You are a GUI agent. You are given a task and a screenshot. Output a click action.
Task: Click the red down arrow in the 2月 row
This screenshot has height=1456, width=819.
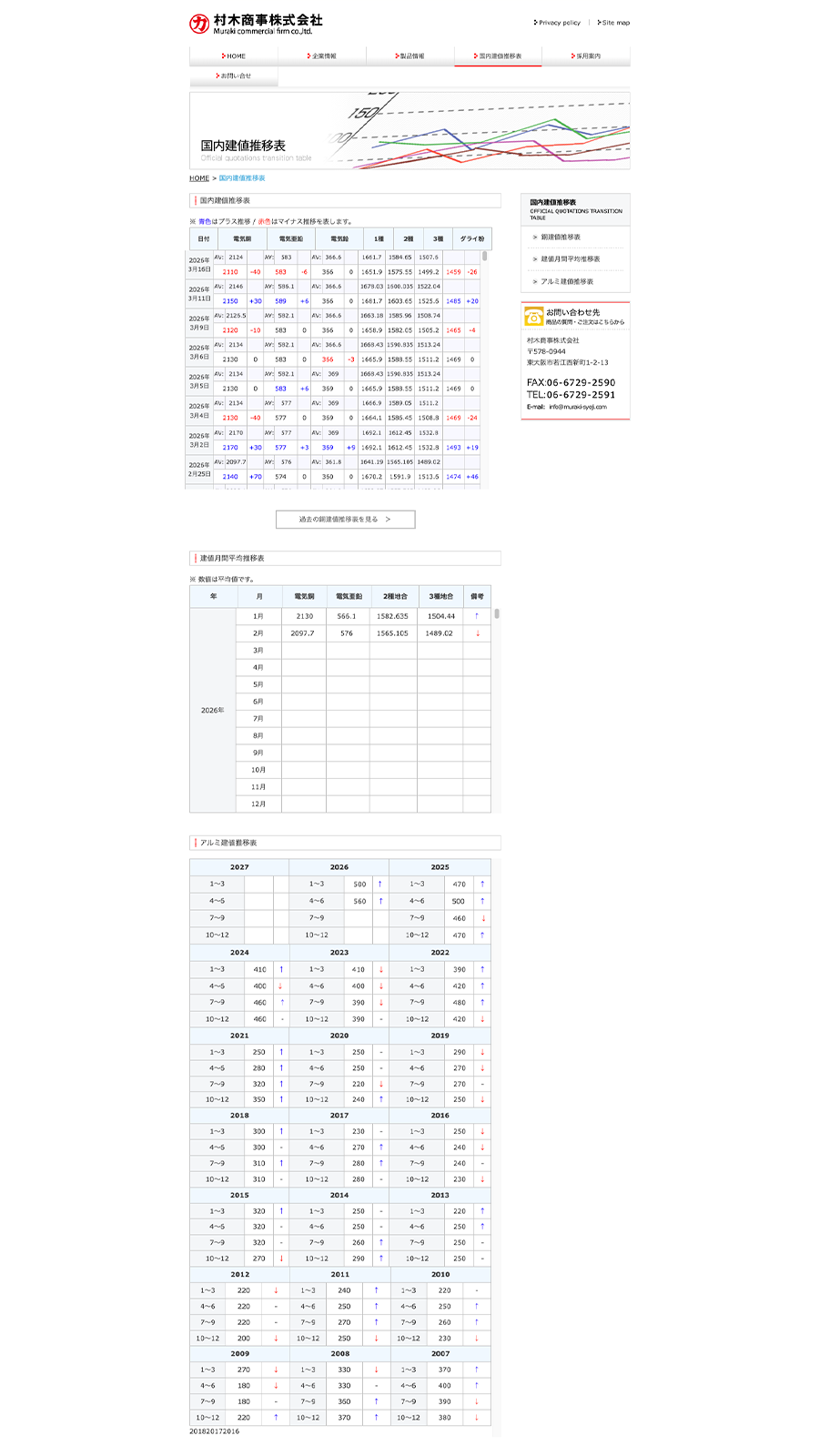pos(477,633)
